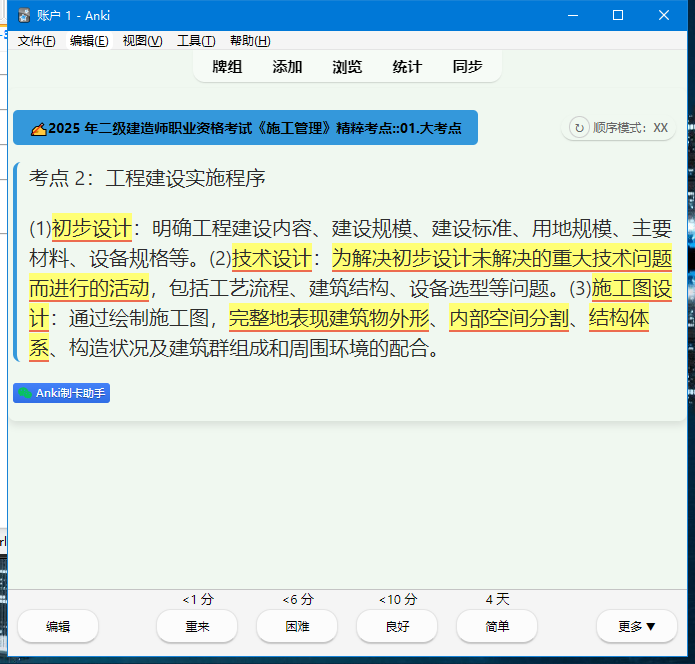The width and height of the screenshot is (695, 664).
Task: Toggle 顺序模式 order mode
Action: (618, 128)
